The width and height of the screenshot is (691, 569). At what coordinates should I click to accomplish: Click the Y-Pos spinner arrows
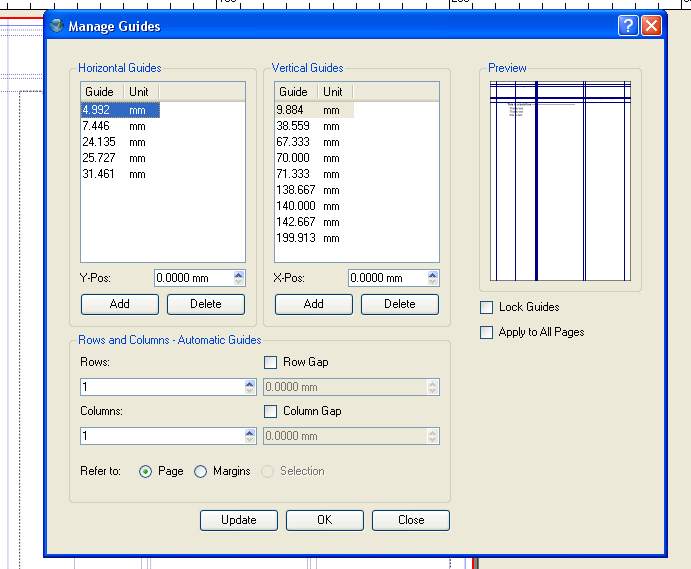tap(238, 278)
